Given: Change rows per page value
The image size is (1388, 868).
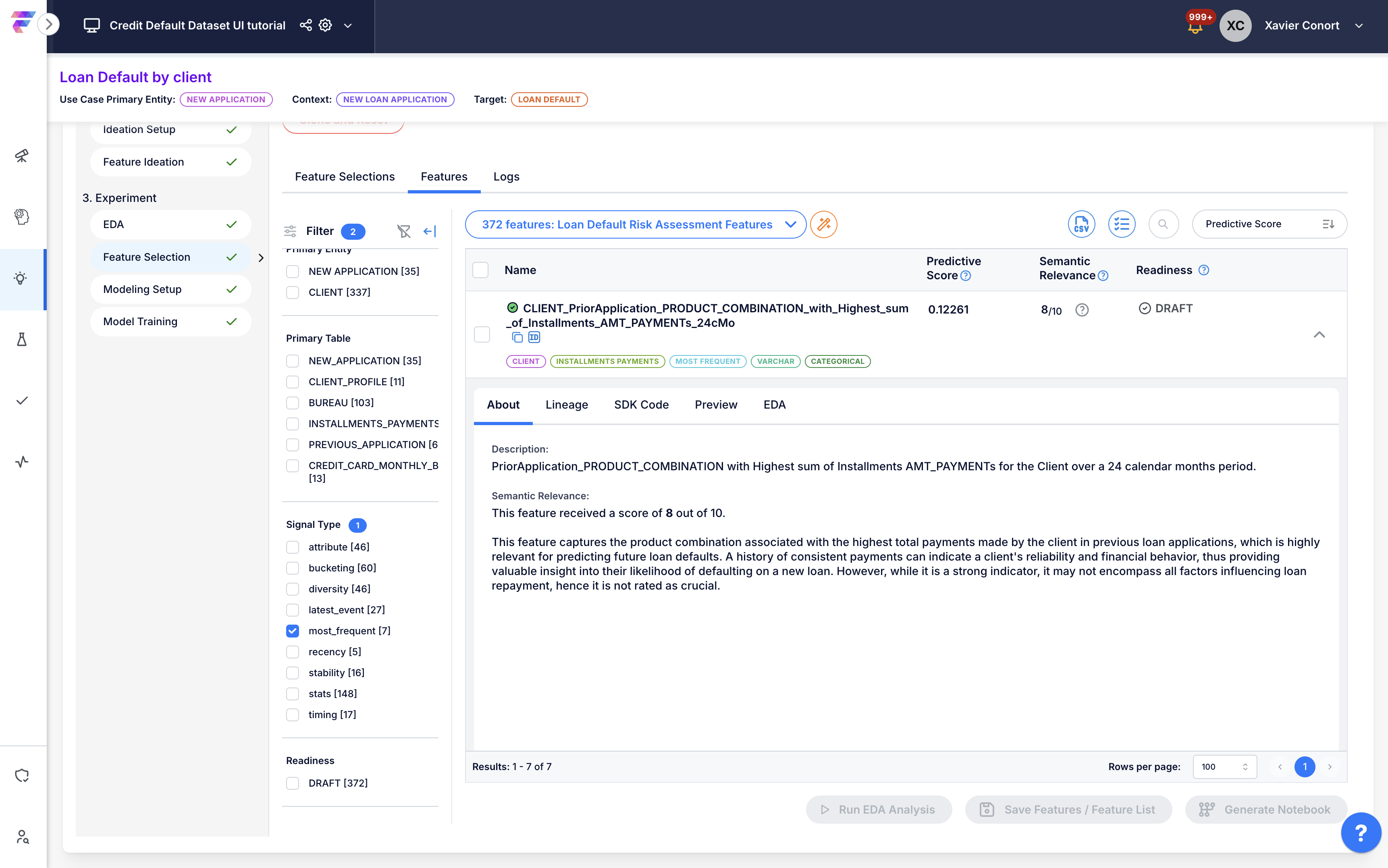Looking at the screenshot, I should pyautogui.click(x=1224, y=766).
